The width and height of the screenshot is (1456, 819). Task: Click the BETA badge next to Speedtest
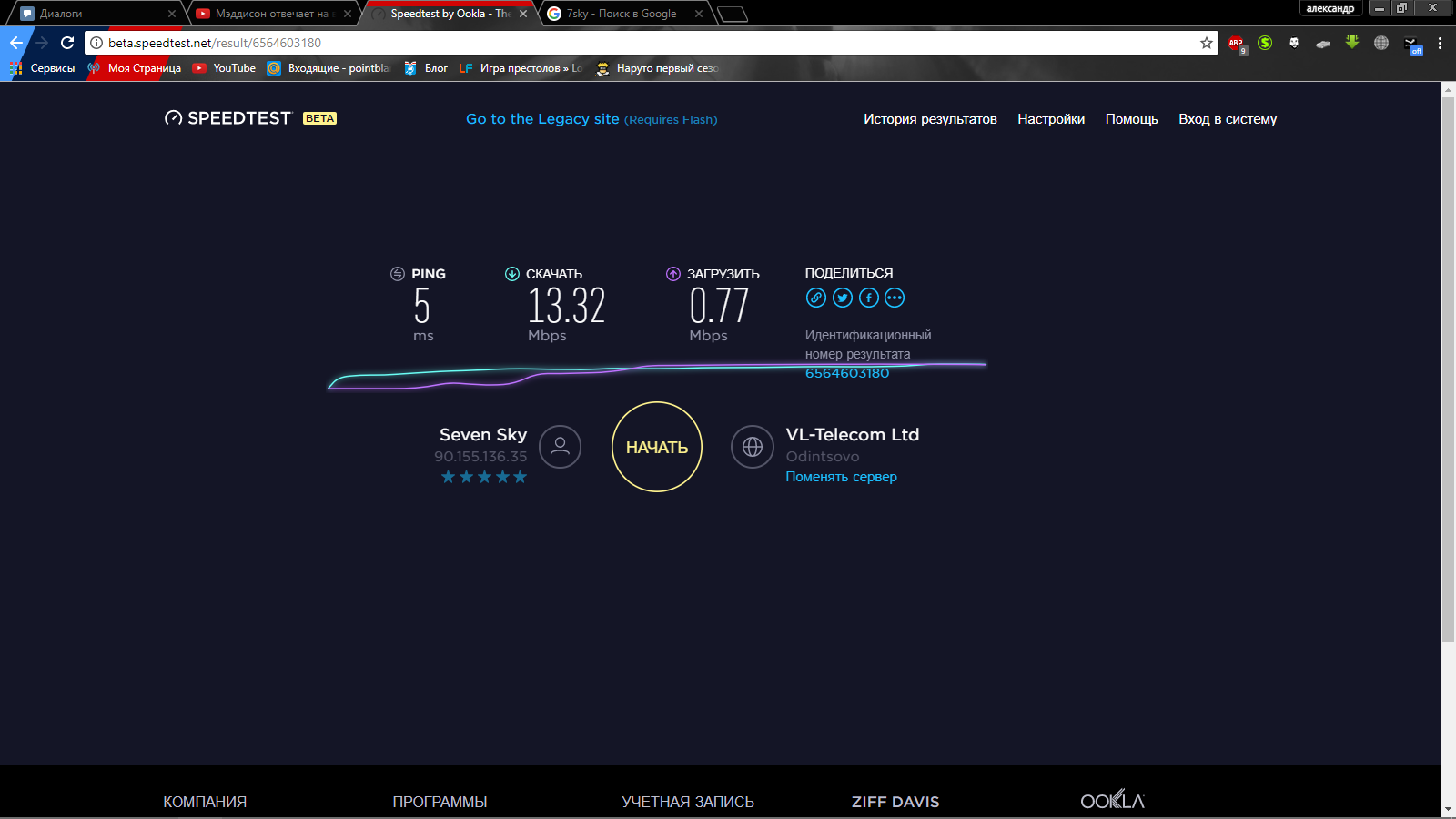tap(320, 118)
